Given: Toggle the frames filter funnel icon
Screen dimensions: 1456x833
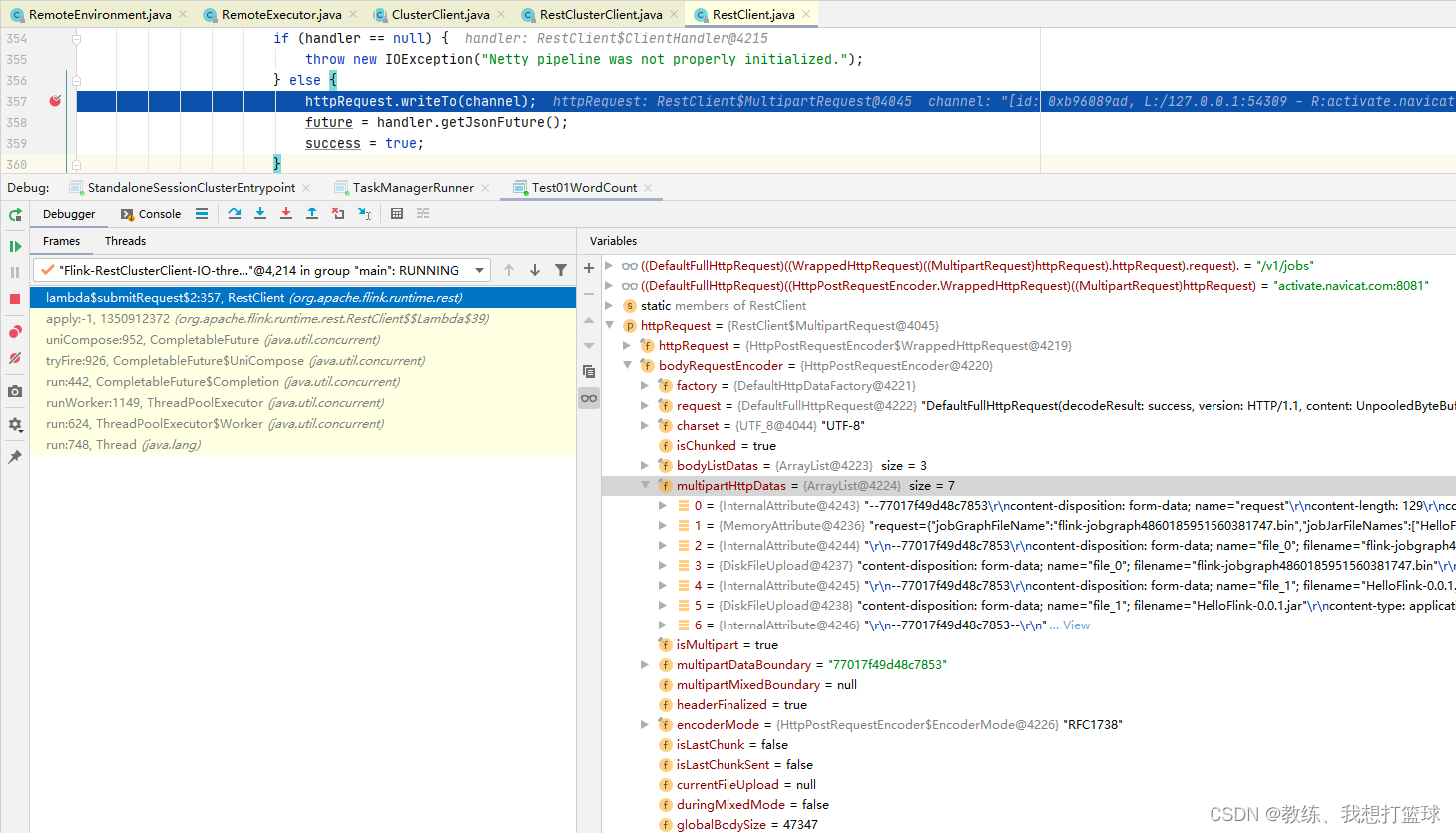Looking at the screenshot, I should (561, 270).
